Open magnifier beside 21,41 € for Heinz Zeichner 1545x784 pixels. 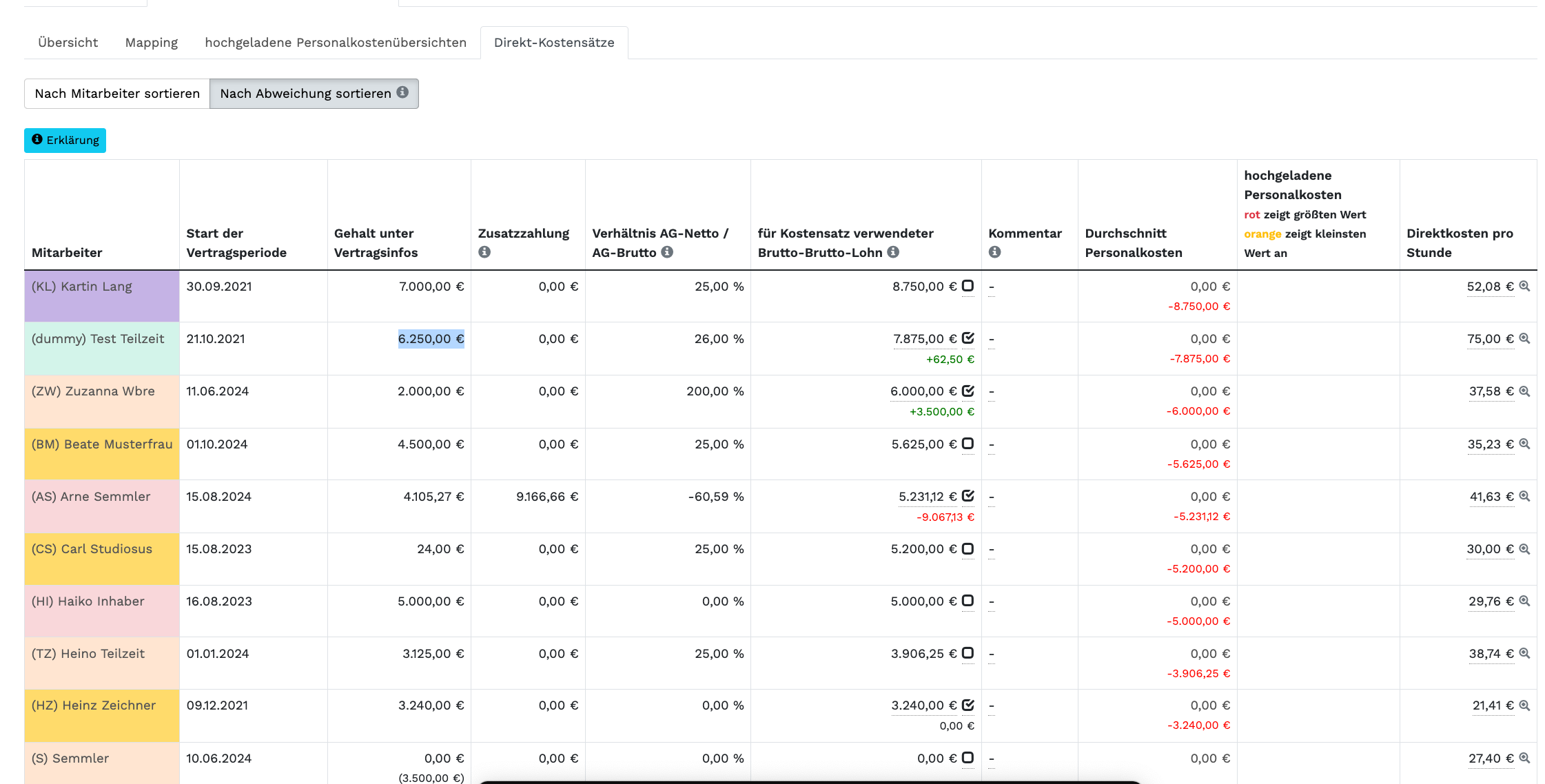pos(1524,705)
